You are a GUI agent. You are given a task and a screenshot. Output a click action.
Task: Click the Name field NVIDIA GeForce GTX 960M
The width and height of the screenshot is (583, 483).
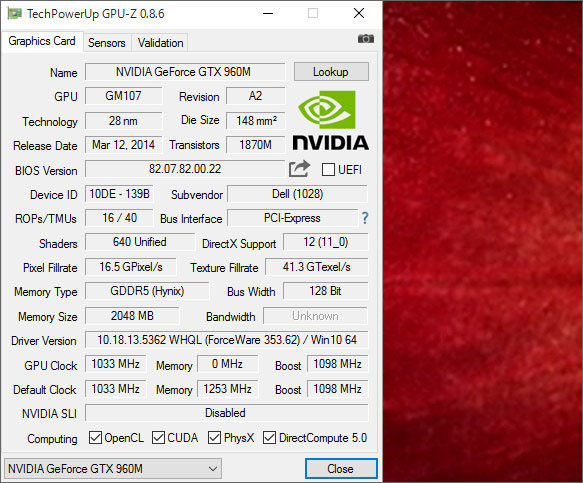(x=185, y=71)
